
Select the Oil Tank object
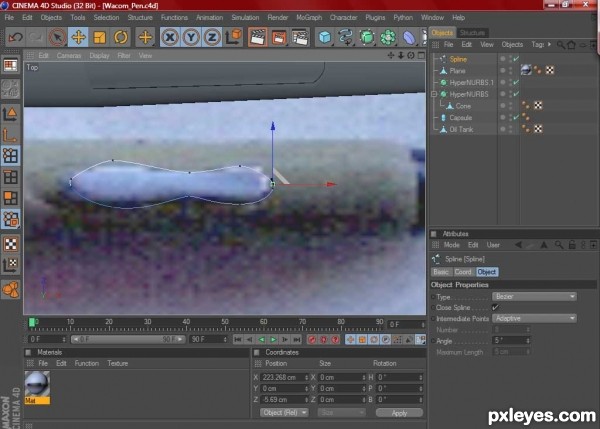point(461,129)
